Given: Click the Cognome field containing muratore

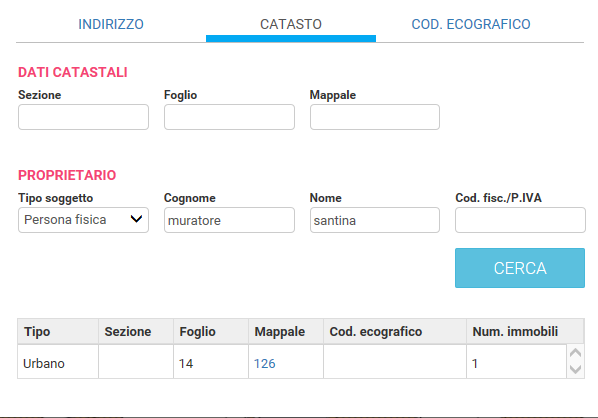Looking at the screenshot, I should coord(229,220).
